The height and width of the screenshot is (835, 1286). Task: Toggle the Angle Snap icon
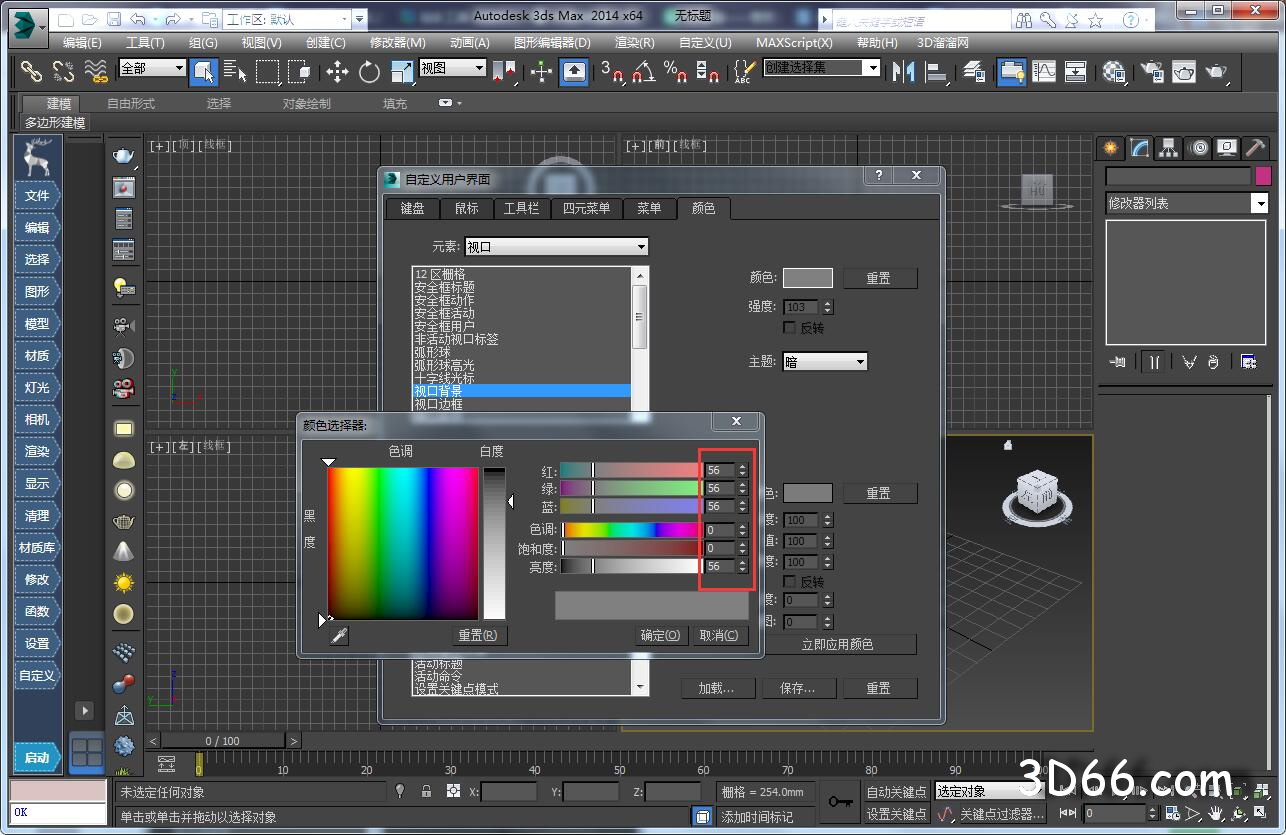click(x=644, y=71)
